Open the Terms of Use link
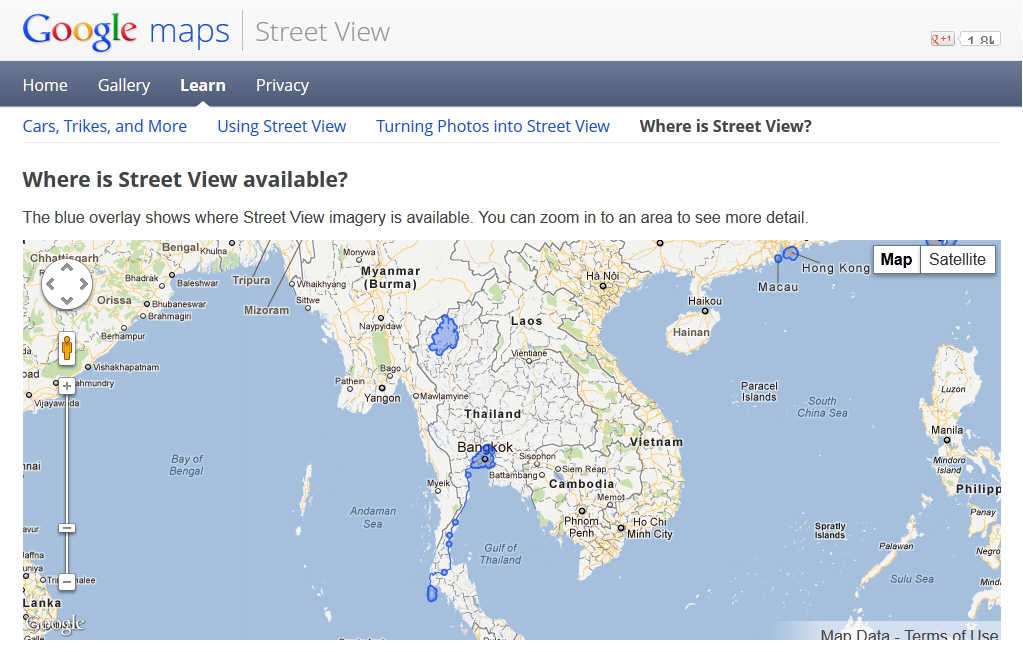Image resolution: width=1023 pixels, height=652 pixels. tap(951, 634)
